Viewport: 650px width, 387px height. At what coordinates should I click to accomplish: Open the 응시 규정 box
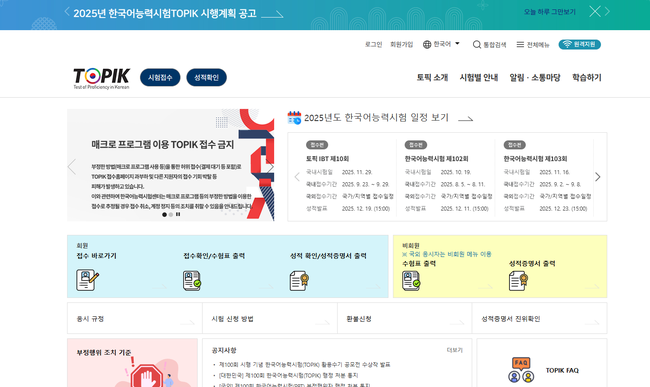[x=135, y=318]
